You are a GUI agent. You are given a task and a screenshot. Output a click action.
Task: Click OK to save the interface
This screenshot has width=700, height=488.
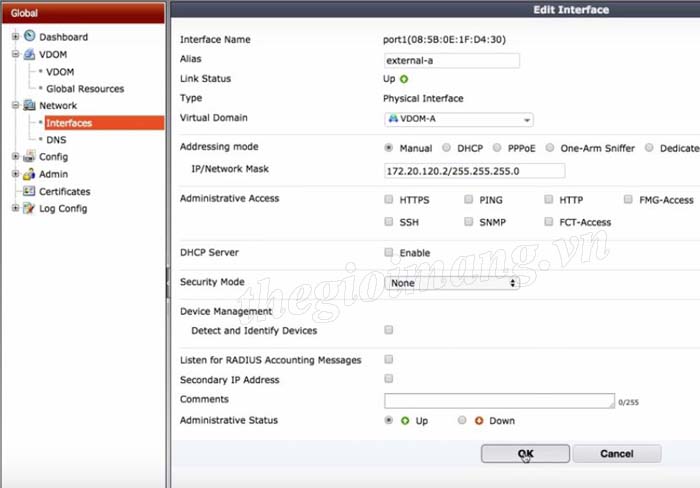coord(525,453)
